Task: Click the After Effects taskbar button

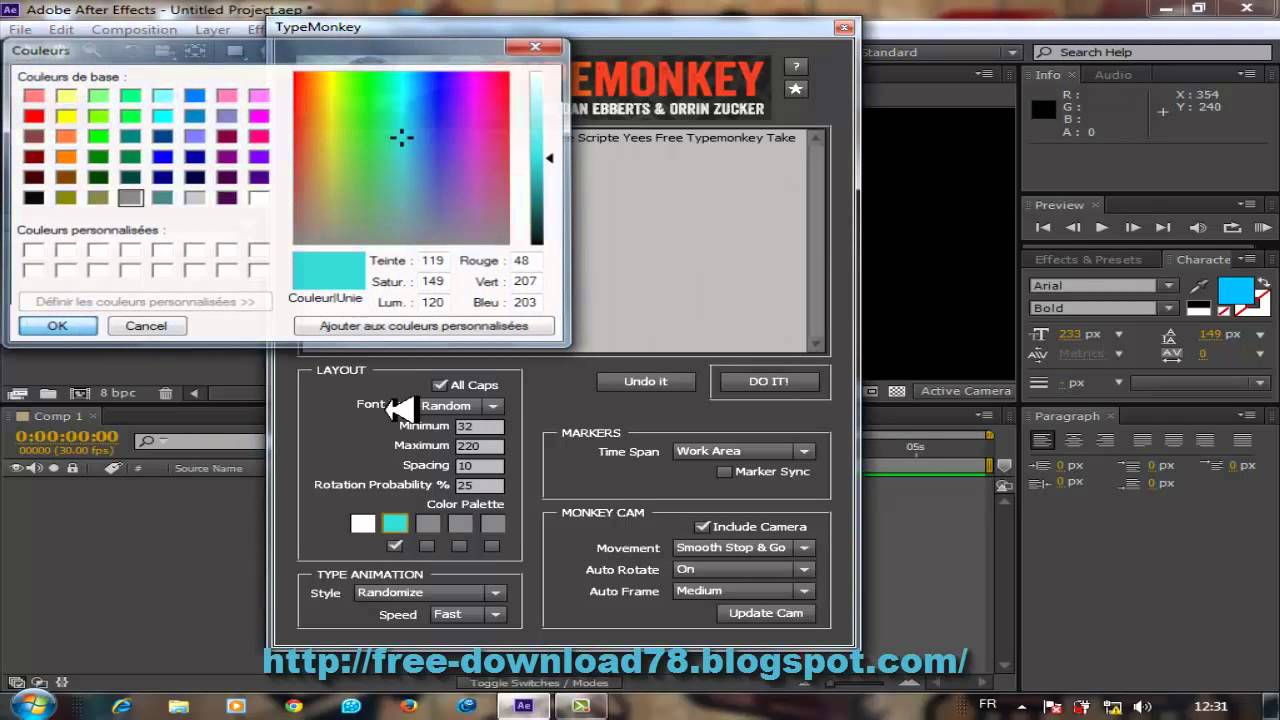Action: pyautogui.click(x=523, y=706)
